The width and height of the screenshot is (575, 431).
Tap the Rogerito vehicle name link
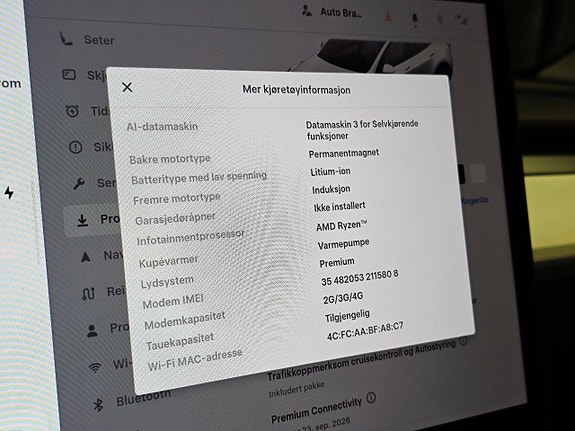[475, 200]
